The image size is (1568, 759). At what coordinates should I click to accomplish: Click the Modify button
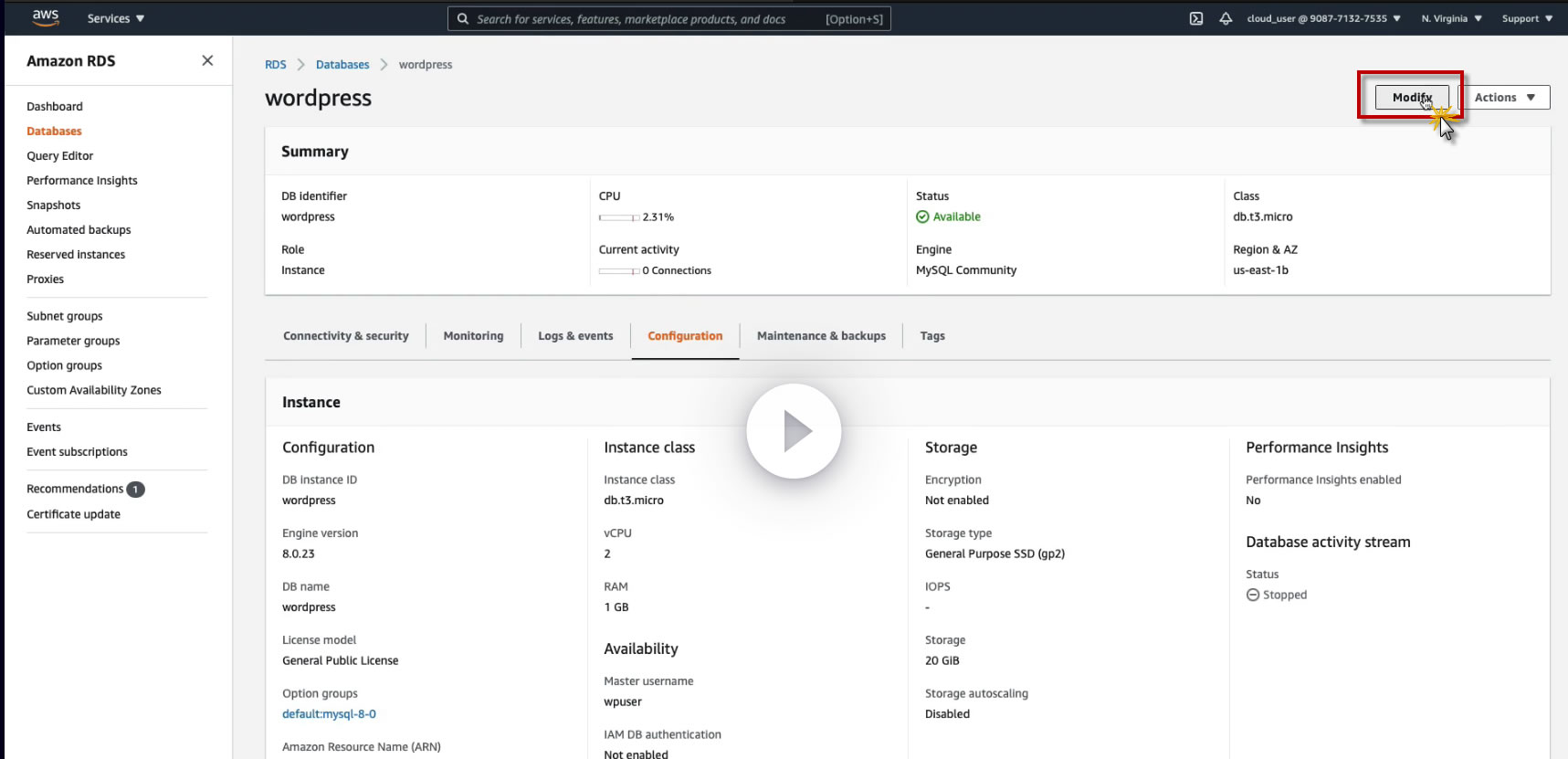1412,97
